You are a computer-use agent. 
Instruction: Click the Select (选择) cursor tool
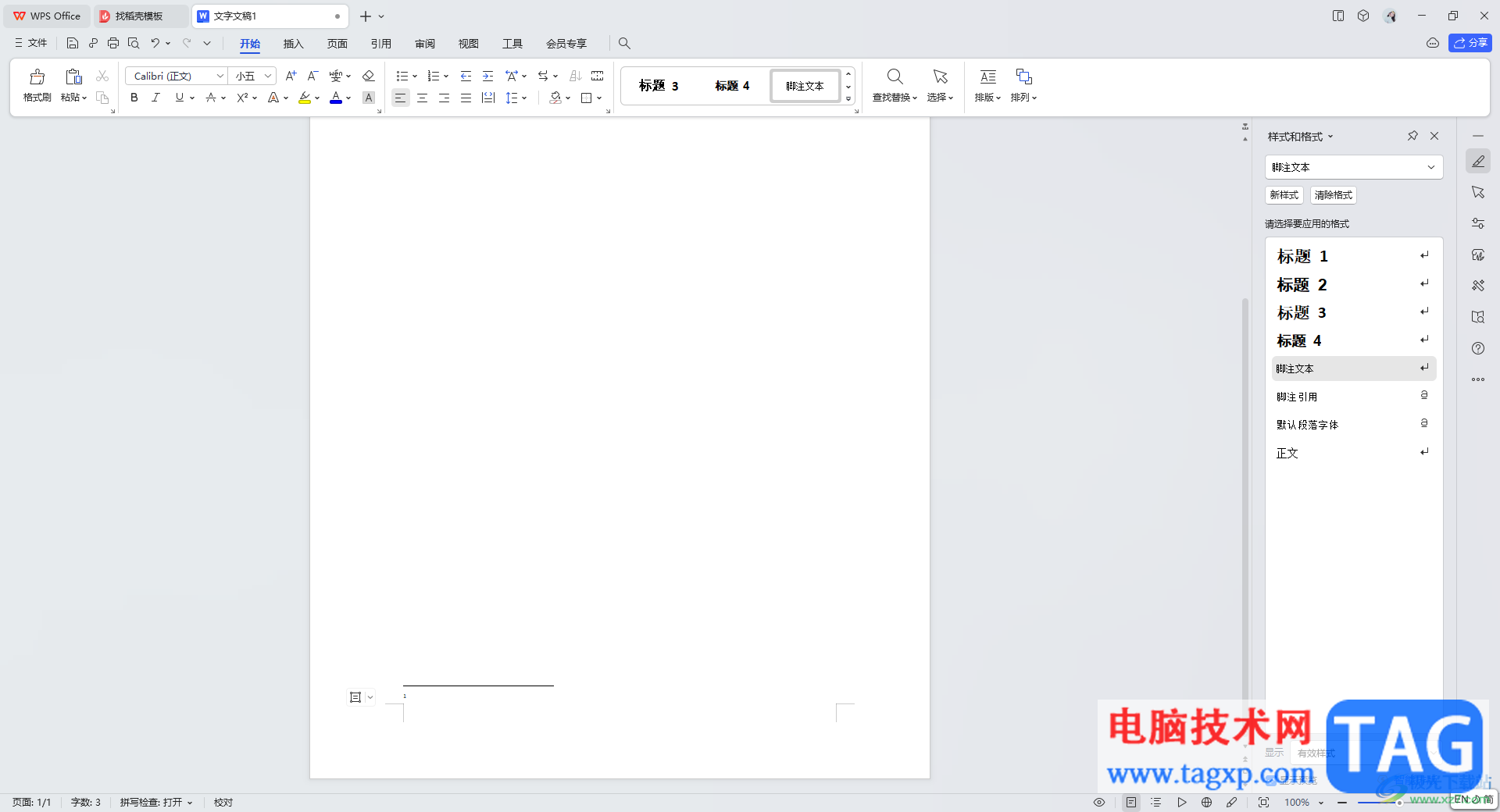940,85
